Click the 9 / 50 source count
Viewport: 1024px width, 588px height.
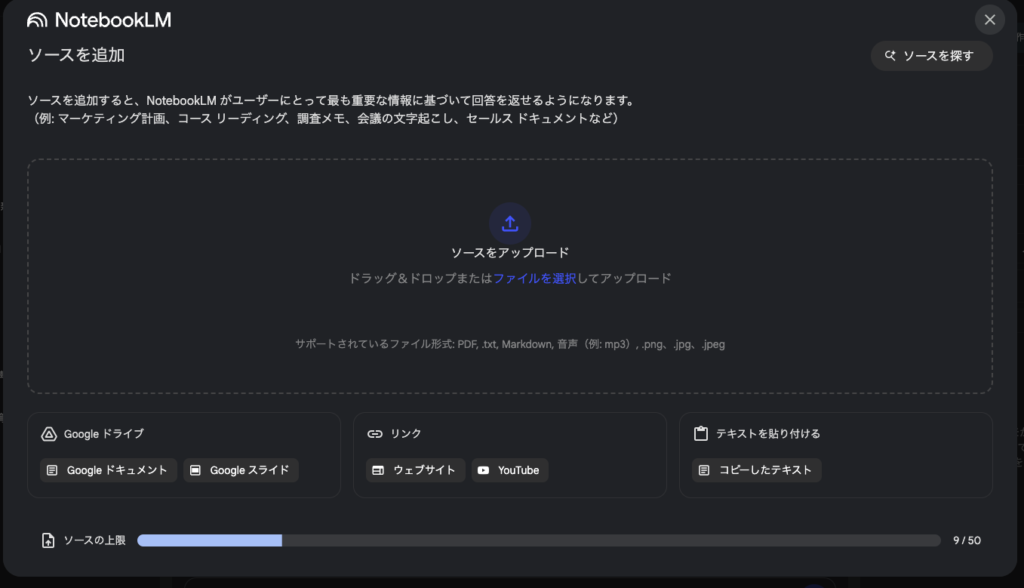[967, 540]
